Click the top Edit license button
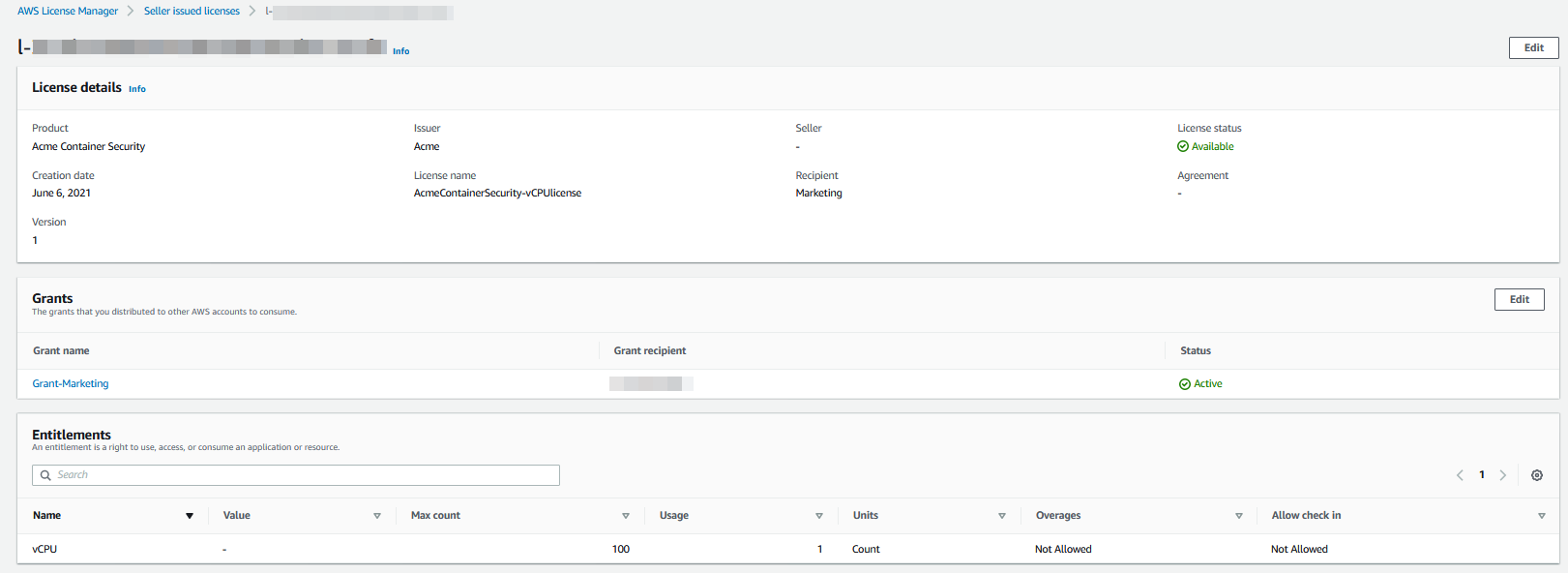 (1534, 47)
